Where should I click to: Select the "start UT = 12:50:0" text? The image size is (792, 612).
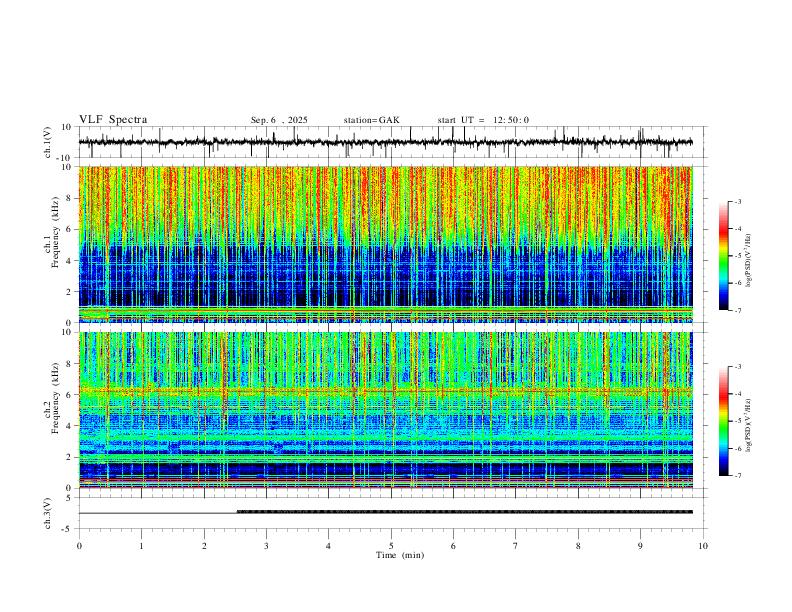tap(483, 120)
